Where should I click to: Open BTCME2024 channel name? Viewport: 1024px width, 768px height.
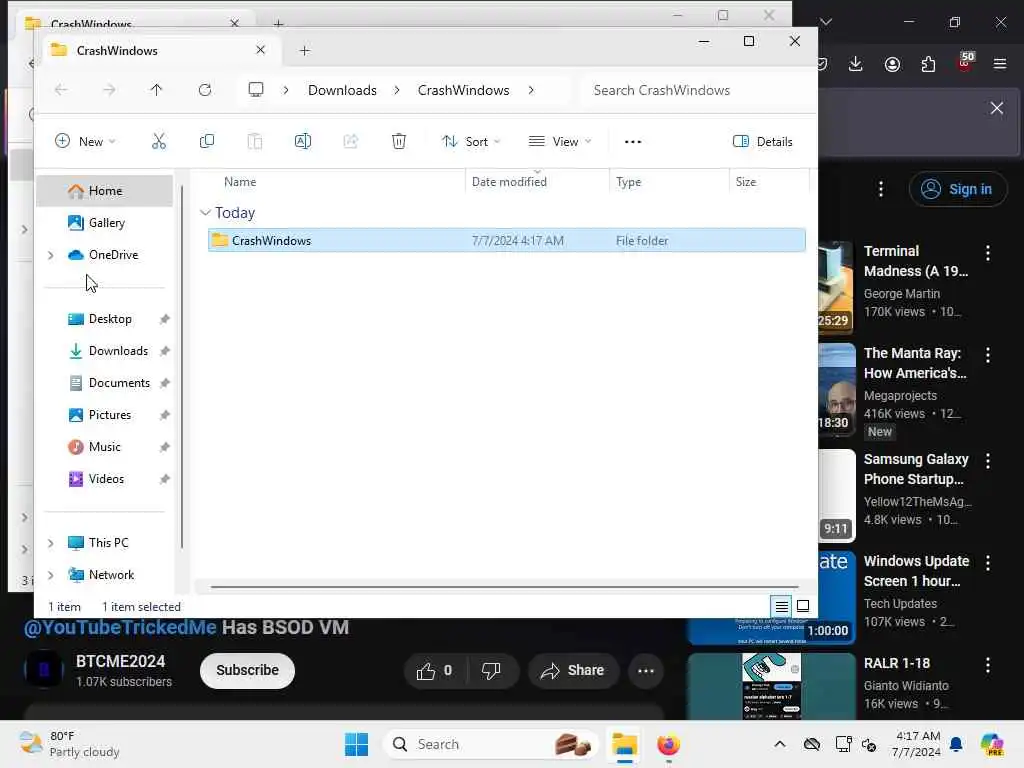[120, 662]
